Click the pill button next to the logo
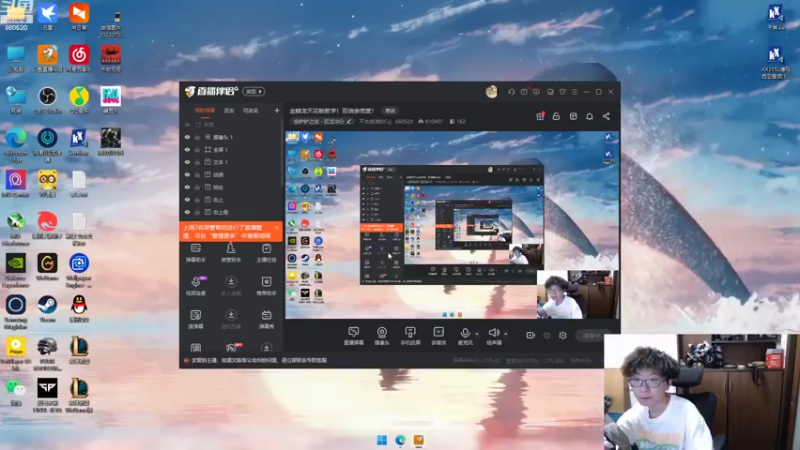This screenshot has width=800, height=450. point(254,92)
